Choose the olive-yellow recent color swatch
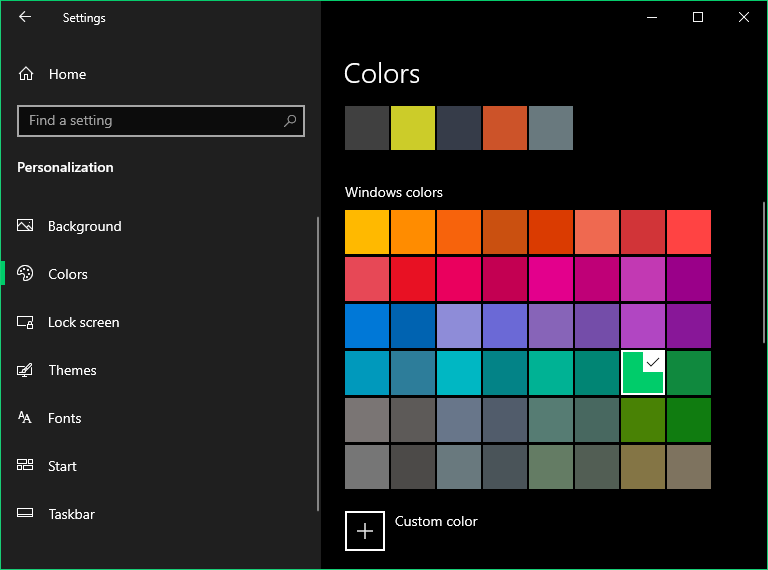 coord(413,128)
